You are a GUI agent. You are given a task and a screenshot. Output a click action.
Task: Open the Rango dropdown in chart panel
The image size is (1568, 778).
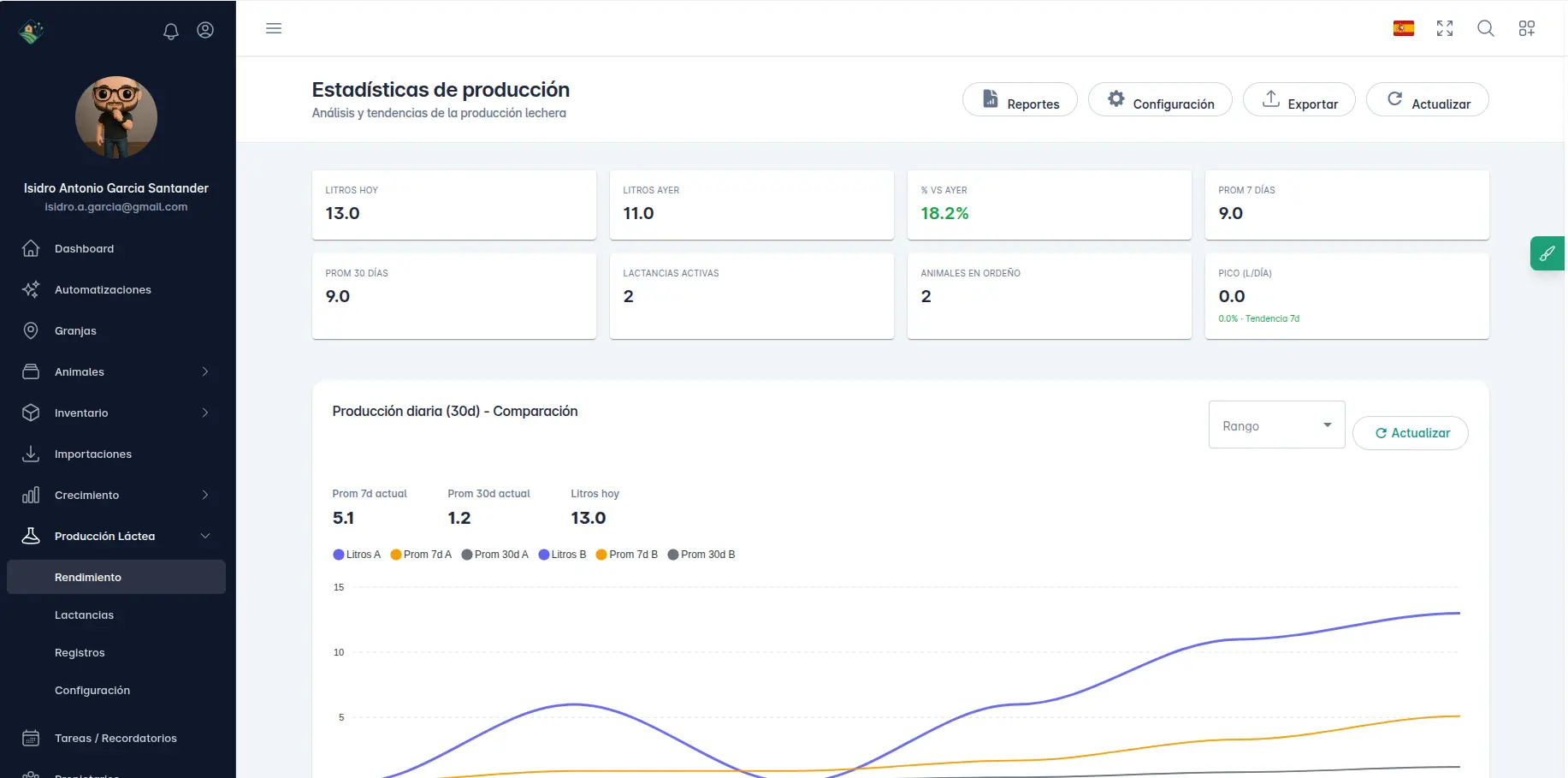(x=1276, y=425)
